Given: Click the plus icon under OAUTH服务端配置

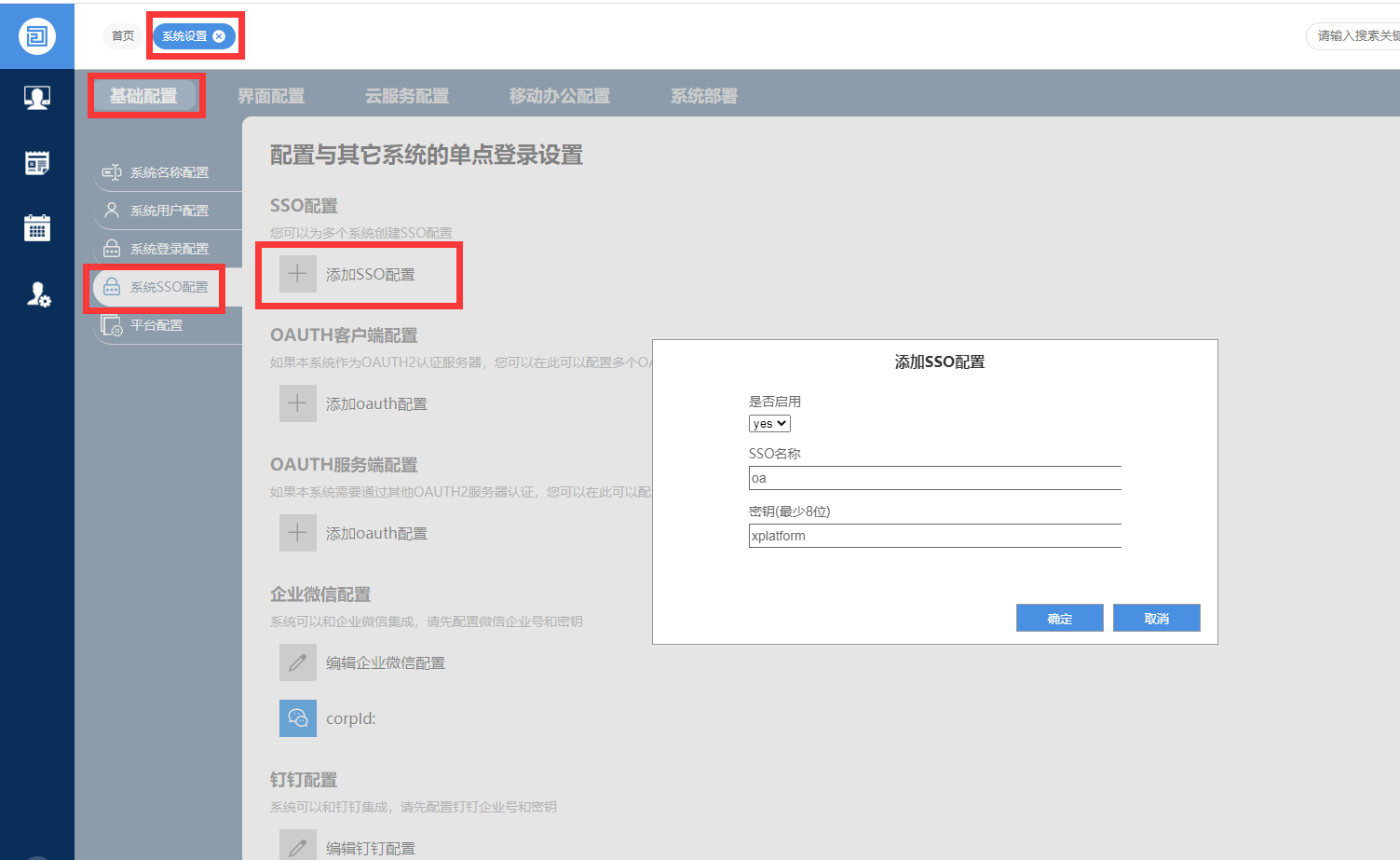Looking at the screenshot, I should (298, 533).
